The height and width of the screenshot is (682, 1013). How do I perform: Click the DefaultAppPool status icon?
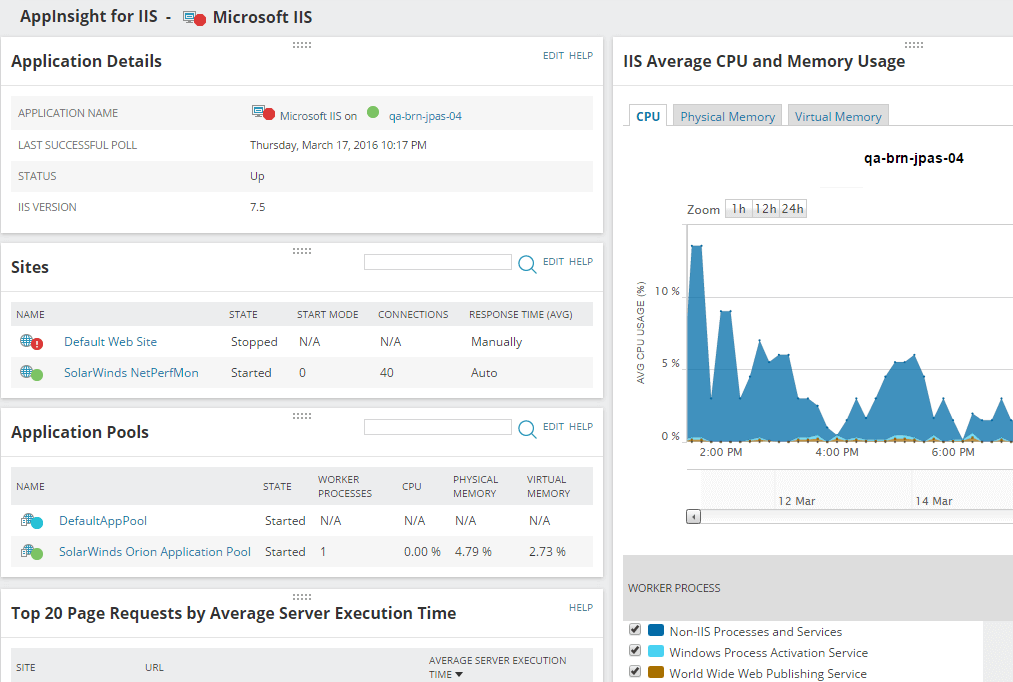point(31,521)
